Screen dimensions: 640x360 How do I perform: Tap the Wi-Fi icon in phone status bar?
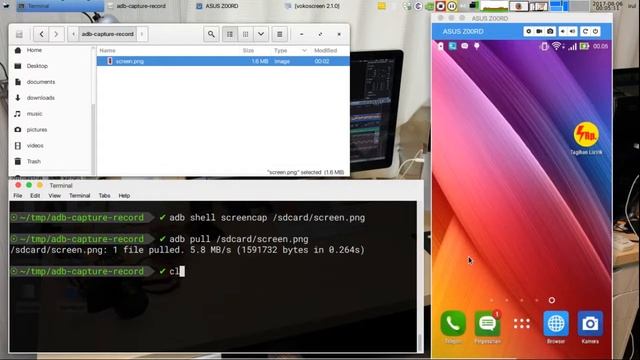[x=556, y=47]
